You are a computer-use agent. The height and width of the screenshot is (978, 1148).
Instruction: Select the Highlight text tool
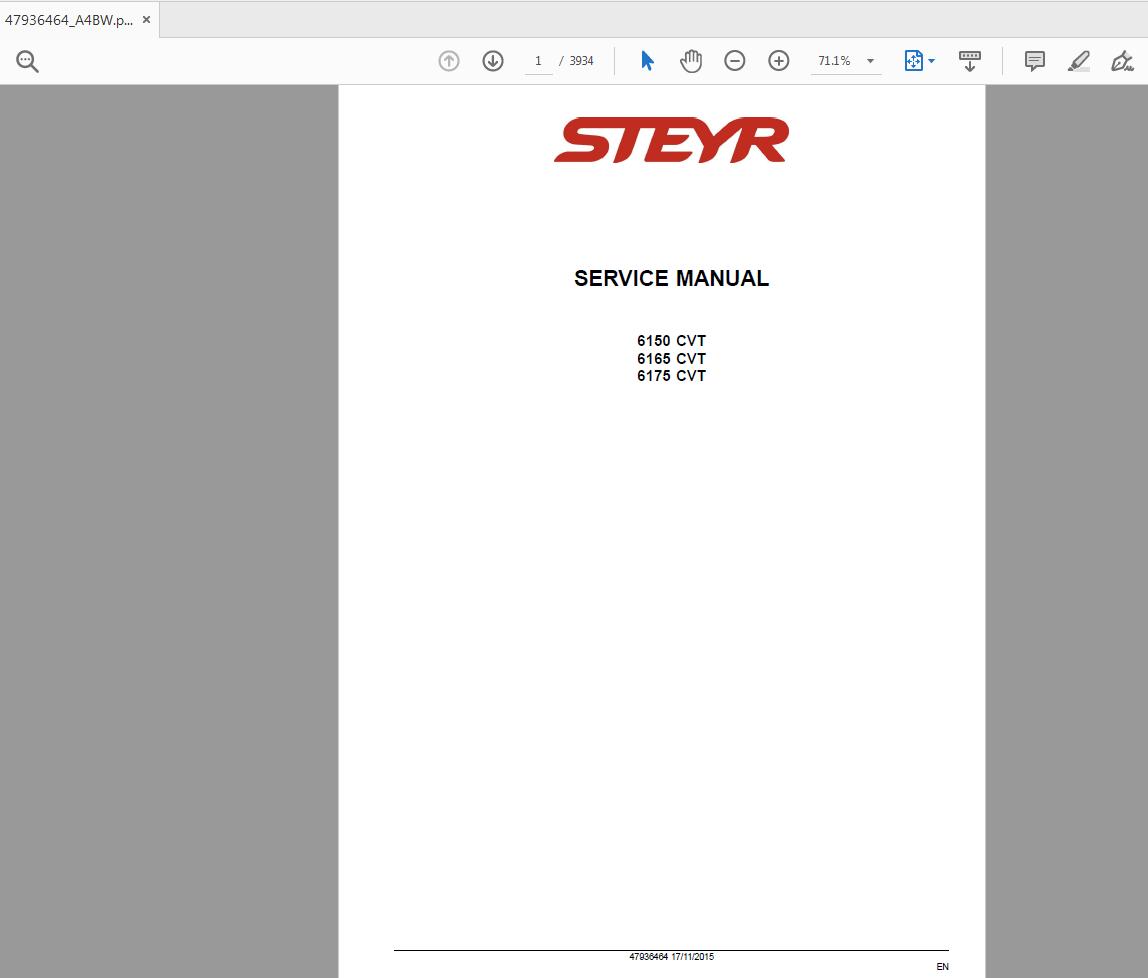(x=1078, y=61)
